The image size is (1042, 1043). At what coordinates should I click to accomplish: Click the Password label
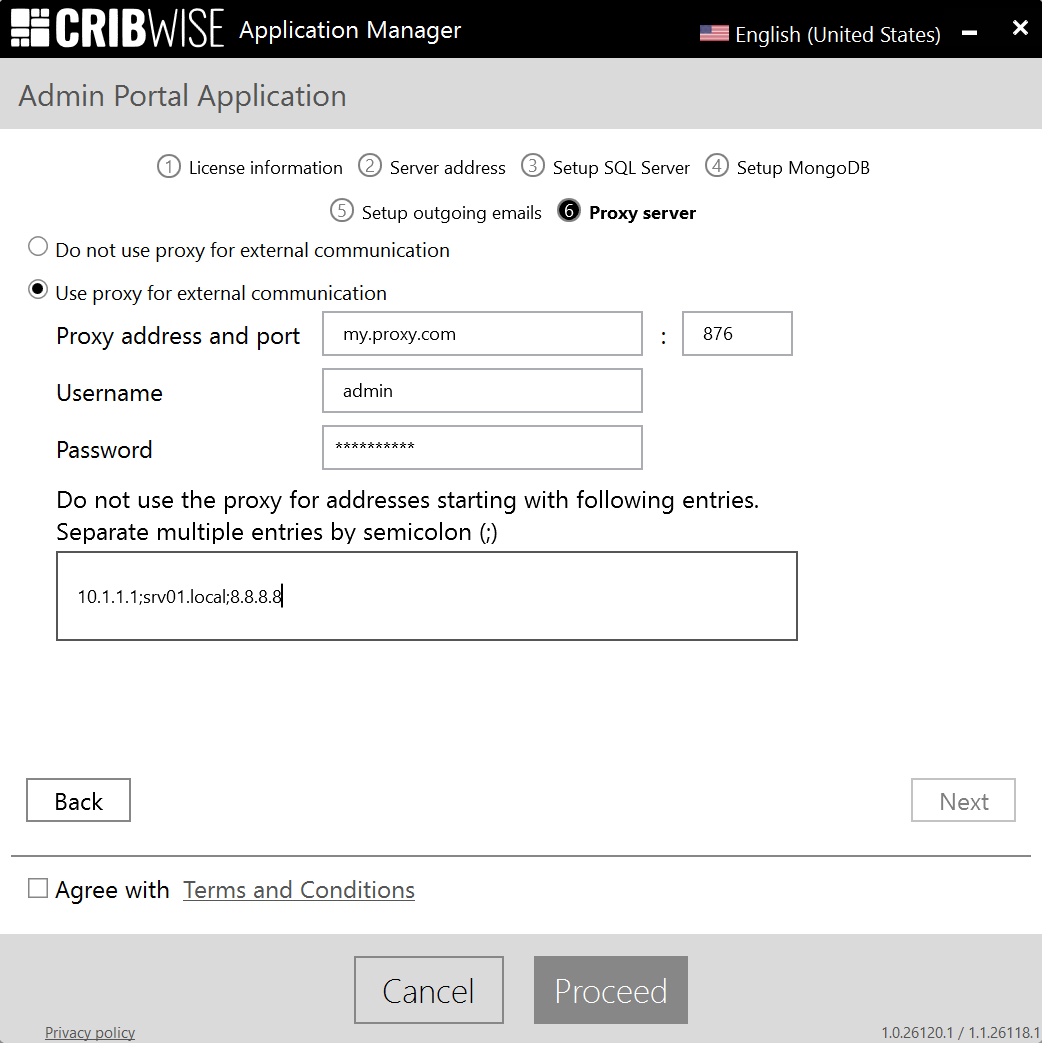[104, 450]
